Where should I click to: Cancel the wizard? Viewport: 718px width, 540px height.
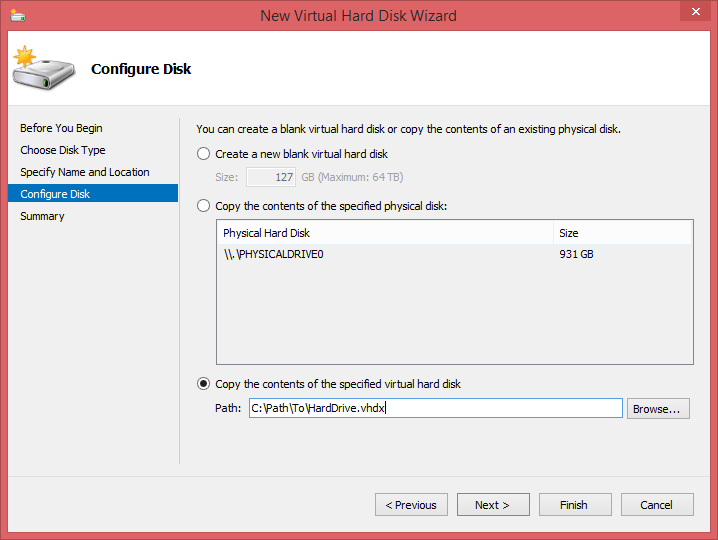coord(657,505)
